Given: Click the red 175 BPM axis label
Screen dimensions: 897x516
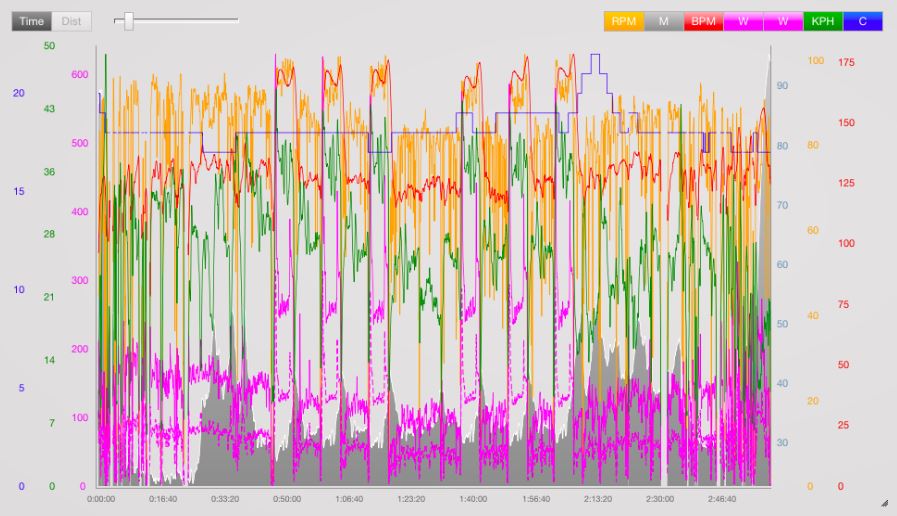Looking at the screenshot, I should coord(846,62).
